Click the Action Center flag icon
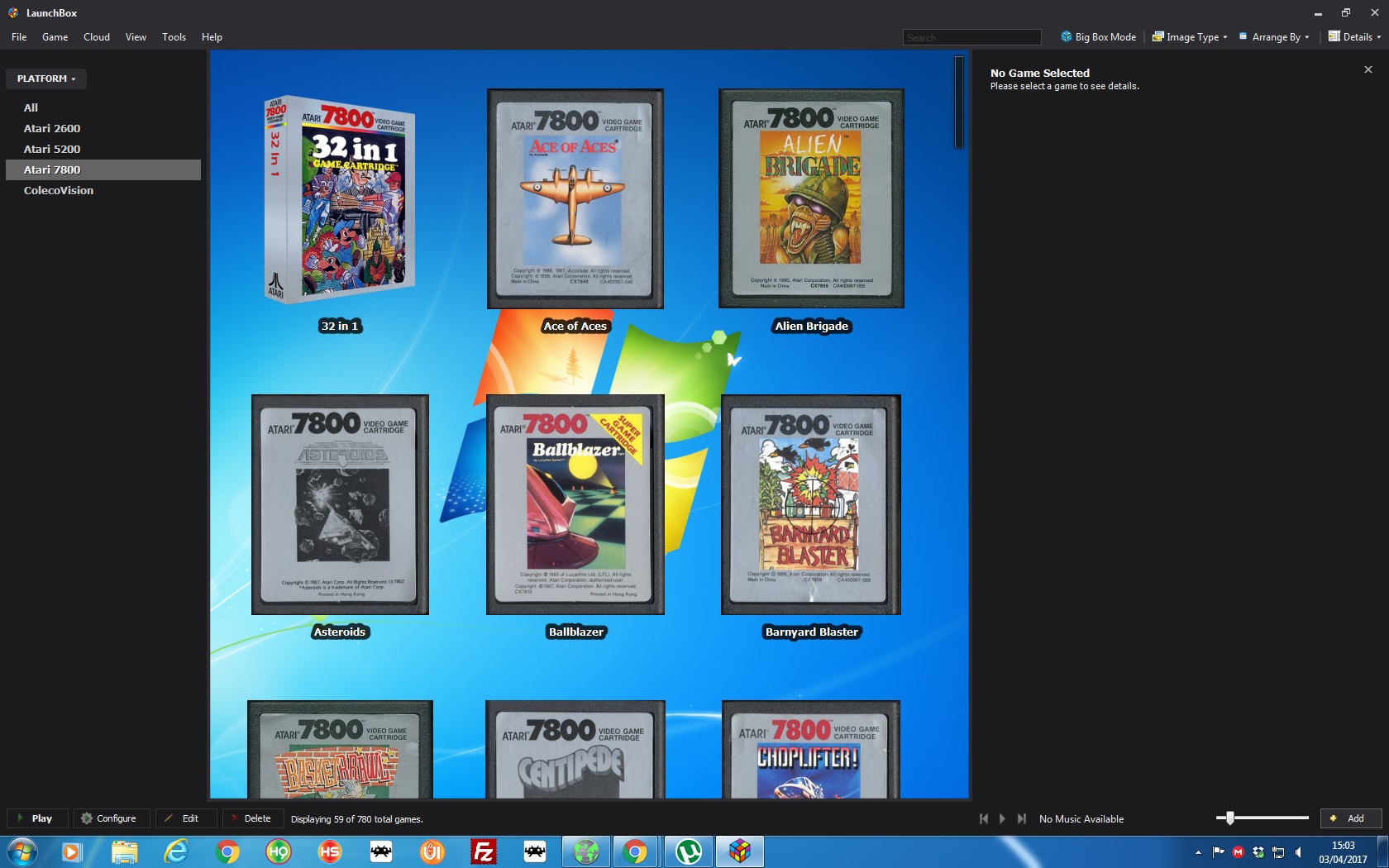The width and height of the screenshot is (1389, 868). pyautogui.click(x=1218, y=851)
